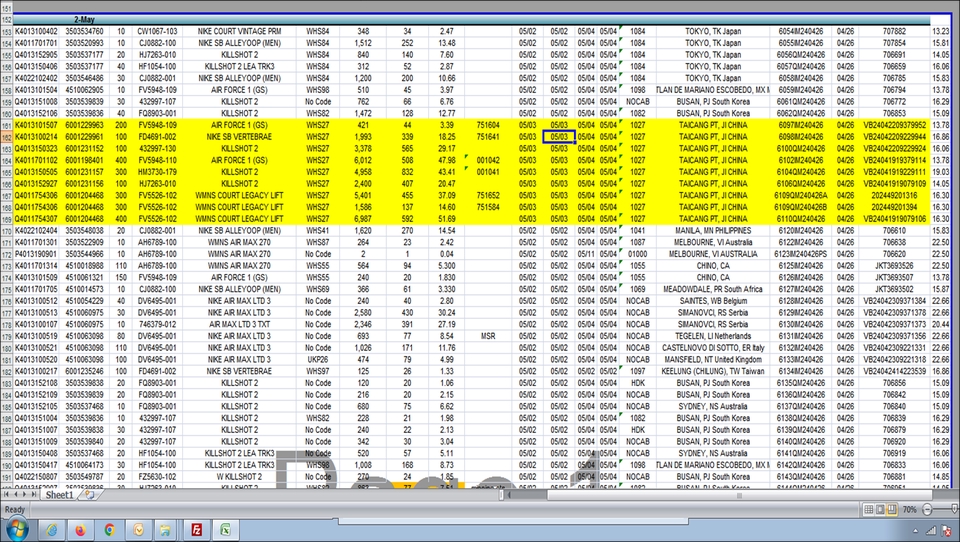960x542 pixels.
Task: Select cell VB24042209379952
Action: [894, 125]
